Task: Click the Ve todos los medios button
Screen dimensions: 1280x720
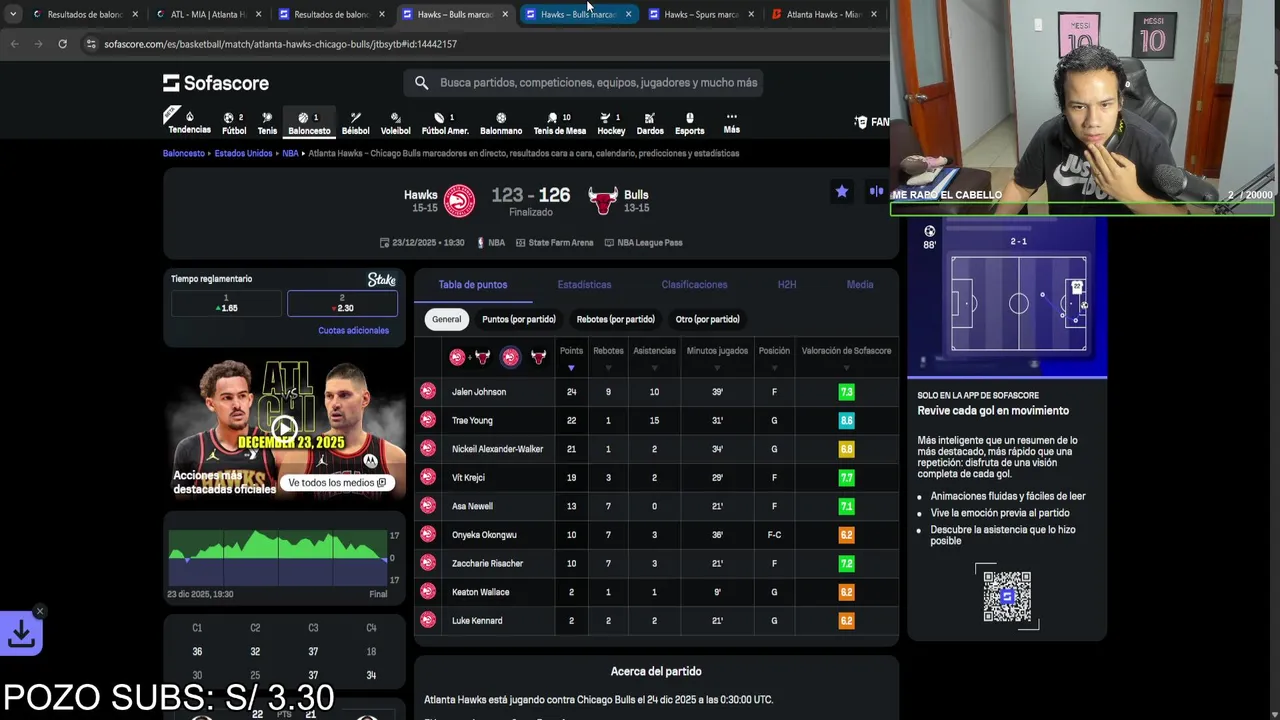Action: pyautogui.click(x=337, y=483)
